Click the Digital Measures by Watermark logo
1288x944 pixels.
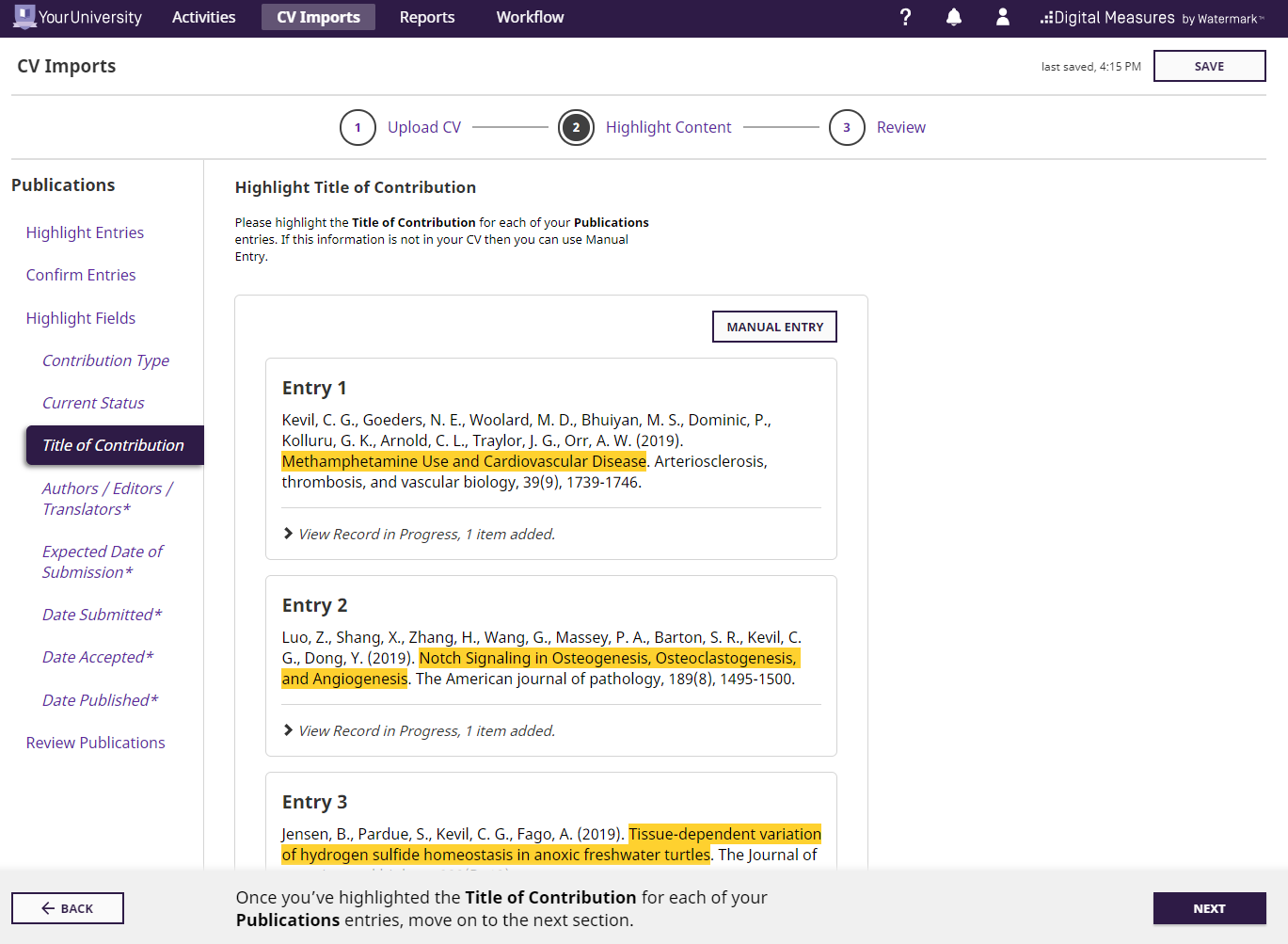click(1152, 18)
